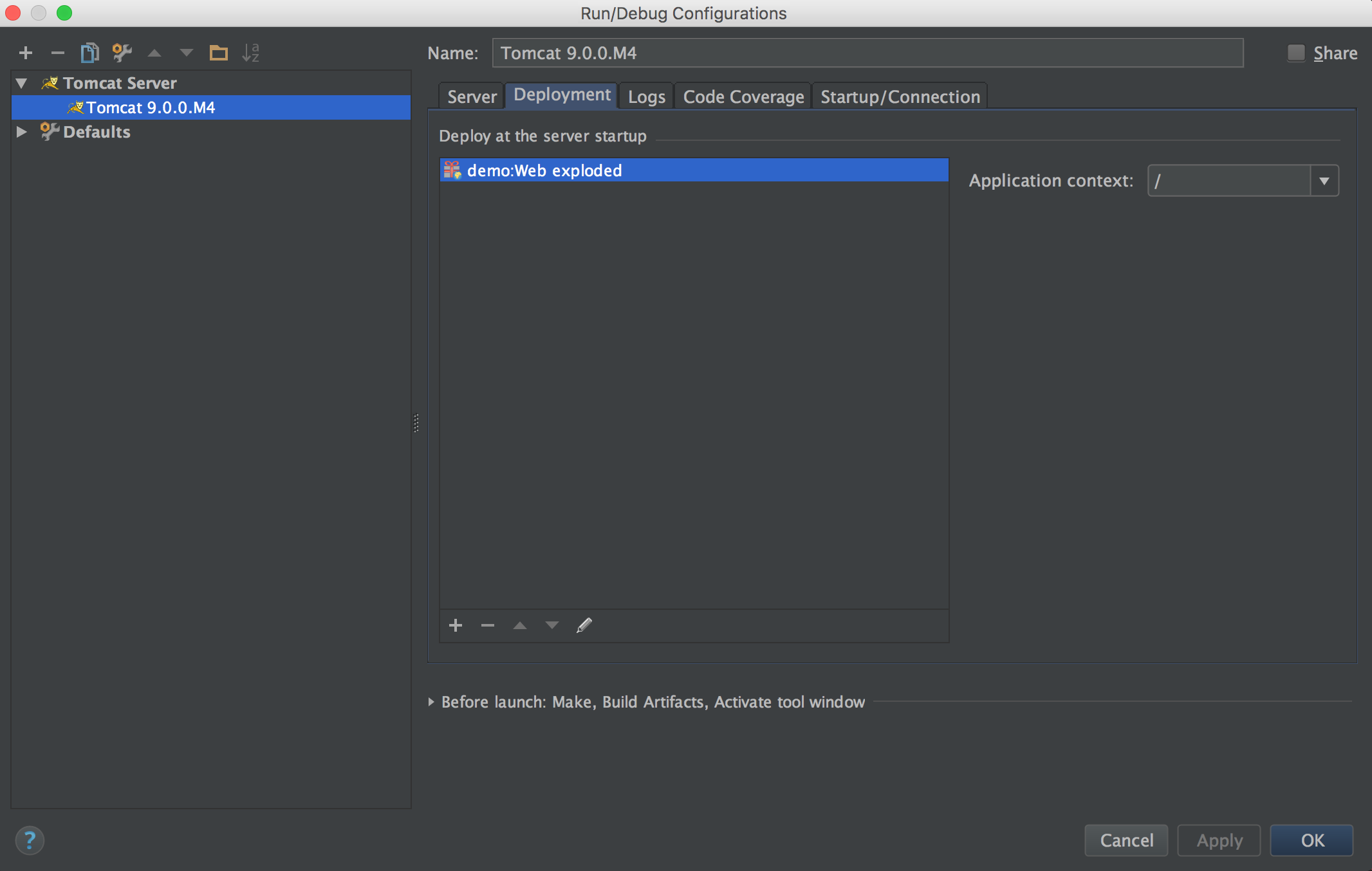Click the edit artifact deployment icon
The height and width of the screenshot is (871, 1372).
pyautogui.click(x=584, y=626)
